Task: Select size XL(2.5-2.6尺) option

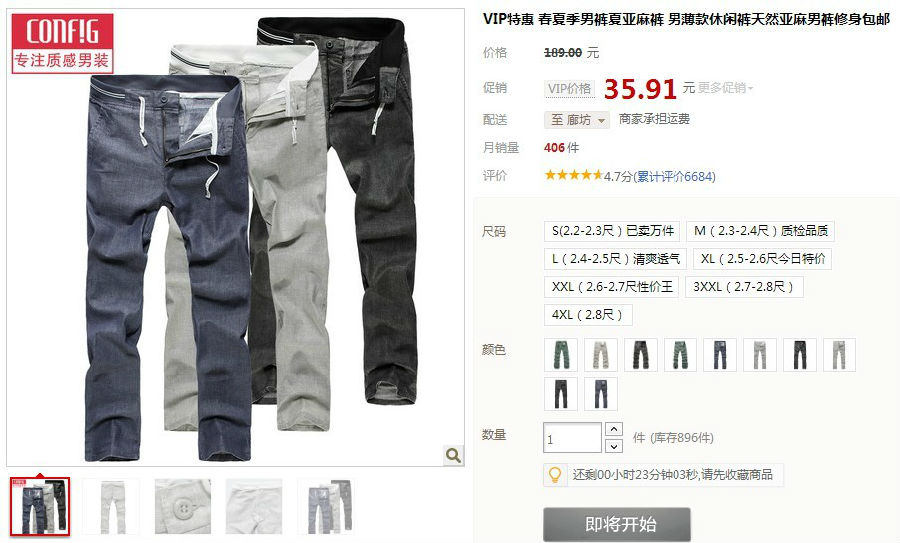Action: 762,259
